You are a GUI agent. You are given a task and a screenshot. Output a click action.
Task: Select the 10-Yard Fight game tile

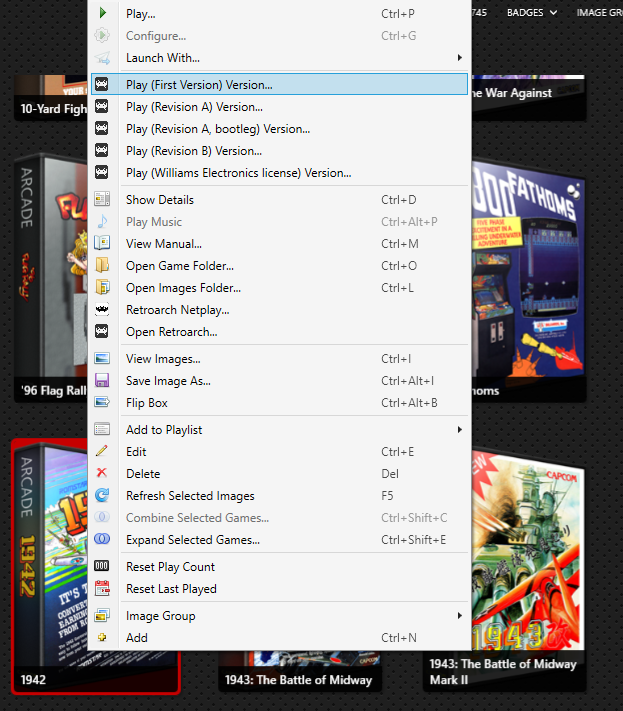[51, 97]
